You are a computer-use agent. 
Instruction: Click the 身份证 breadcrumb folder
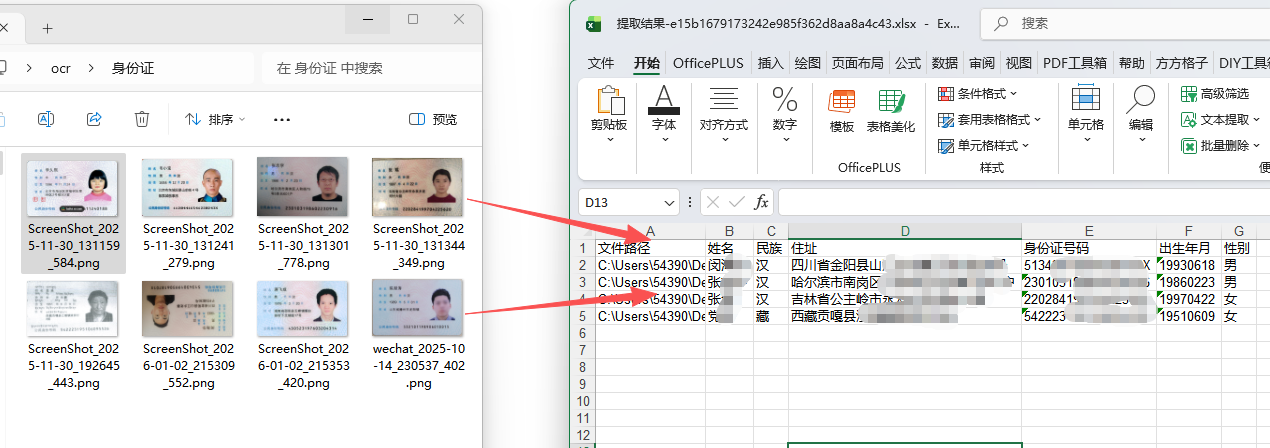pyautogui.click(x=133, y=68)
